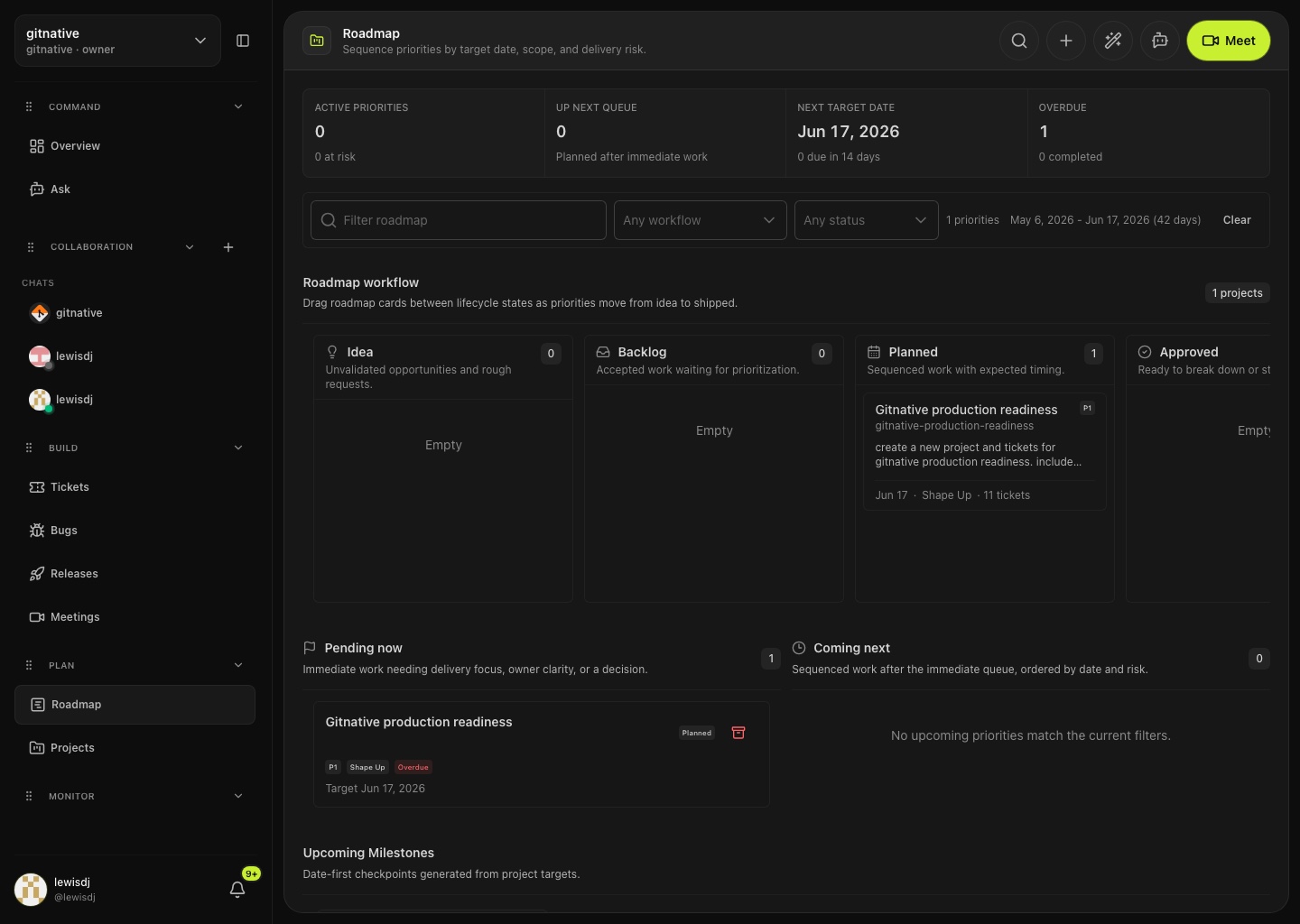Select Roadmap in the sidebar
This screenshot has height=924, width=1300.
[x=135, y=705]
